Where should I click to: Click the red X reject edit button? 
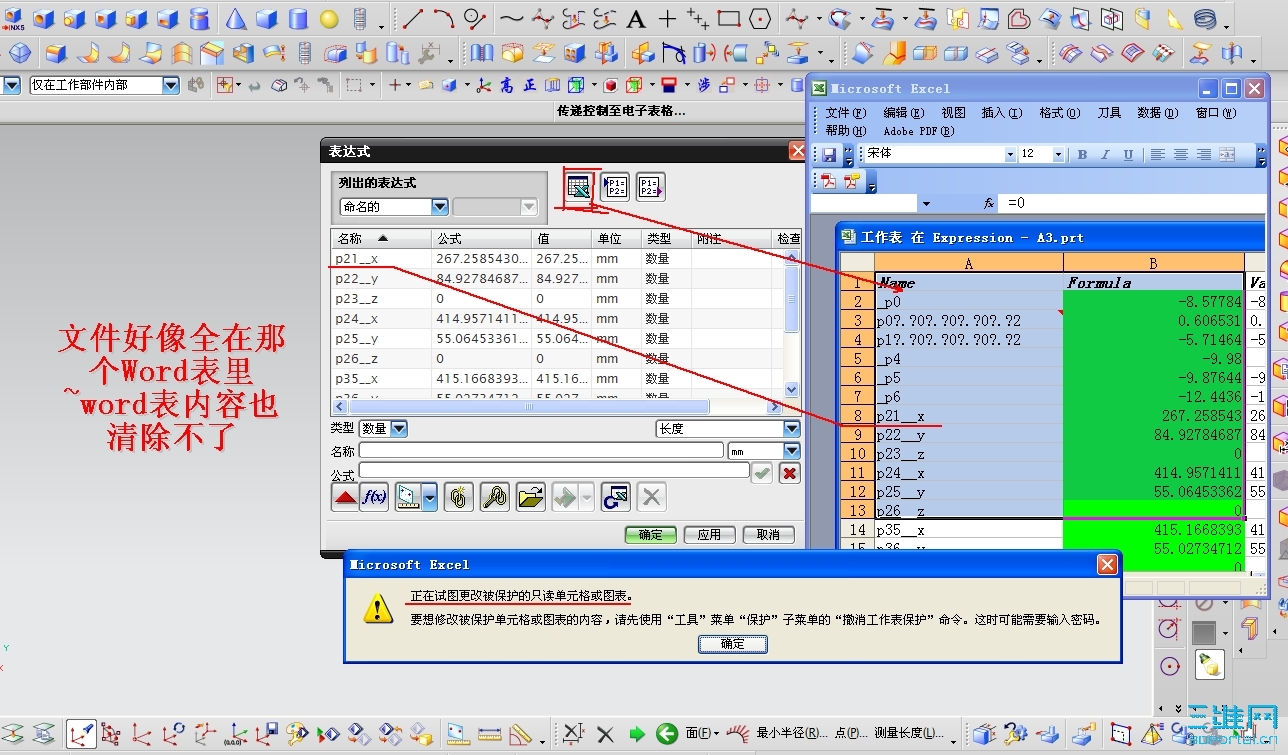pyautogui.click(x=789, y=473)
